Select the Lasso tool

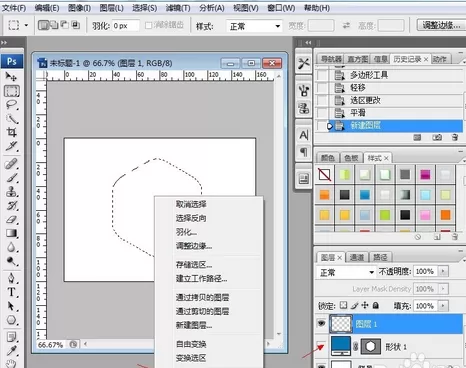(11, 105)
